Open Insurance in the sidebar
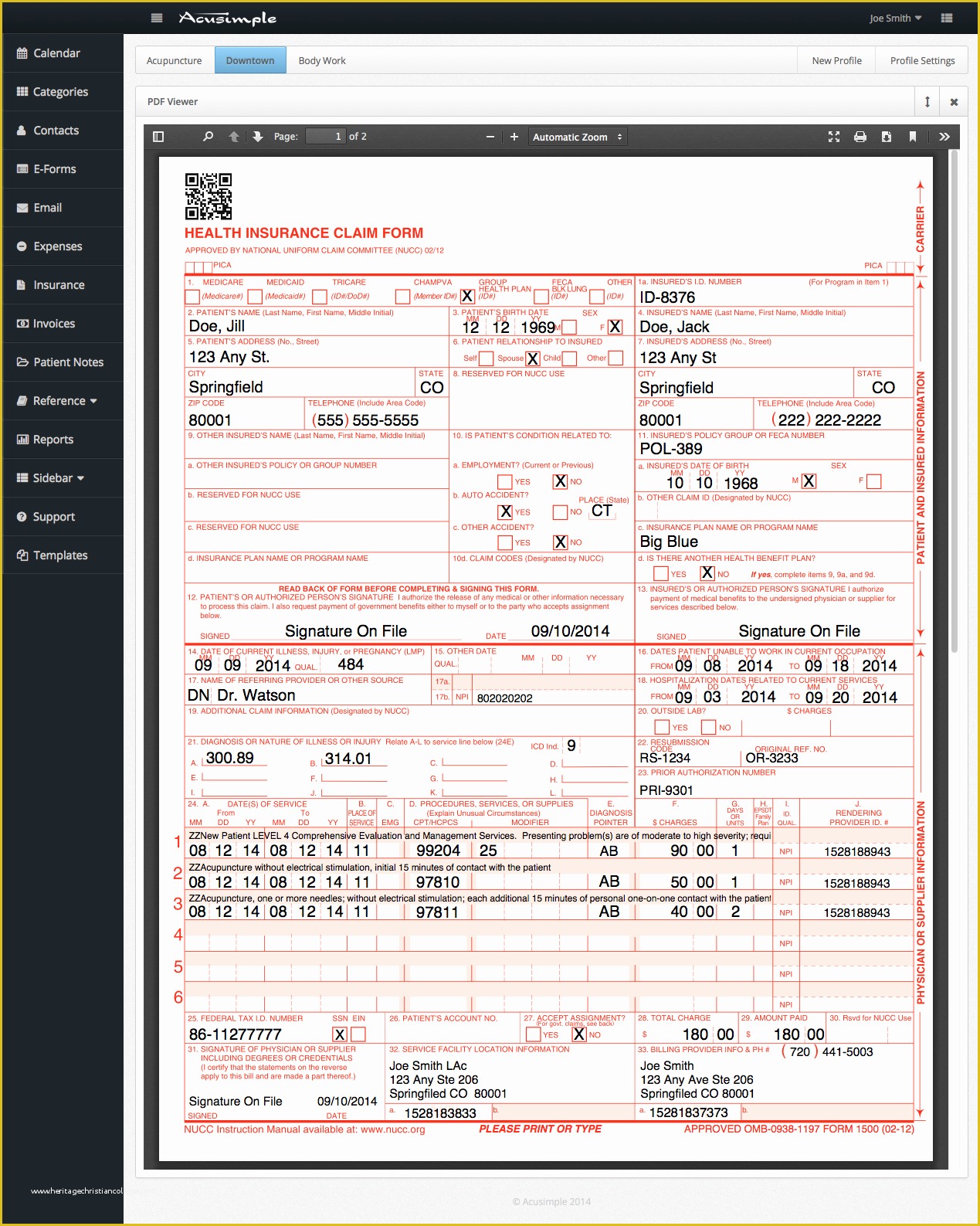The image size is (980, 1226). [x=63, y=285]
